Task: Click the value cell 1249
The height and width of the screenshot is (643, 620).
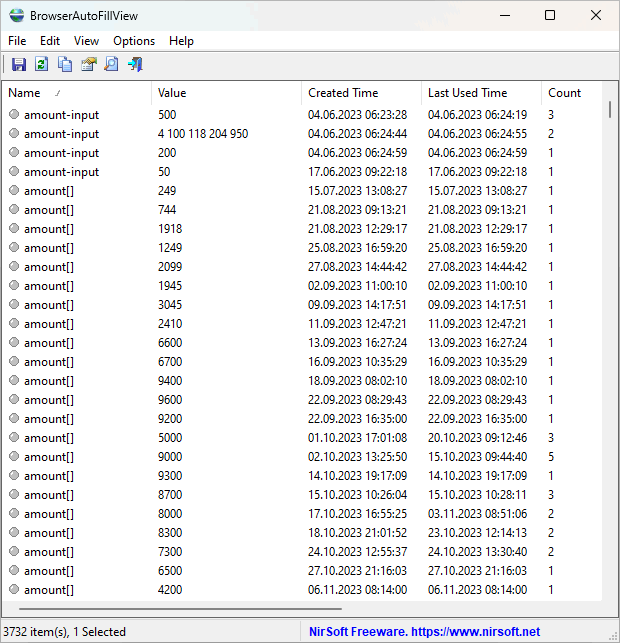Action: 170,248
